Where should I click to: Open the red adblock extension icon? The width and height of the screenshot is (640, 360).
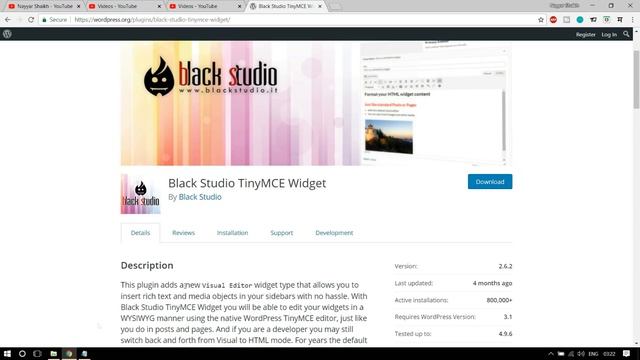tap(553, 20)
